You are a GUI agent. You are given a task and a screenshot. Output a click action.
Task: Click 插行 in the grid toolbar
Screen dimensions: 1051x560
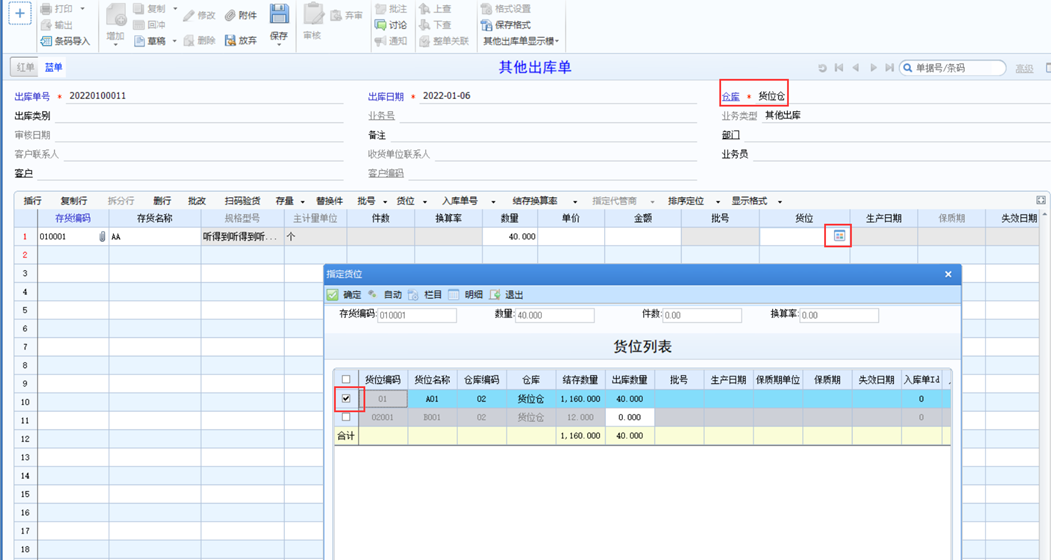tap(33, 201)
